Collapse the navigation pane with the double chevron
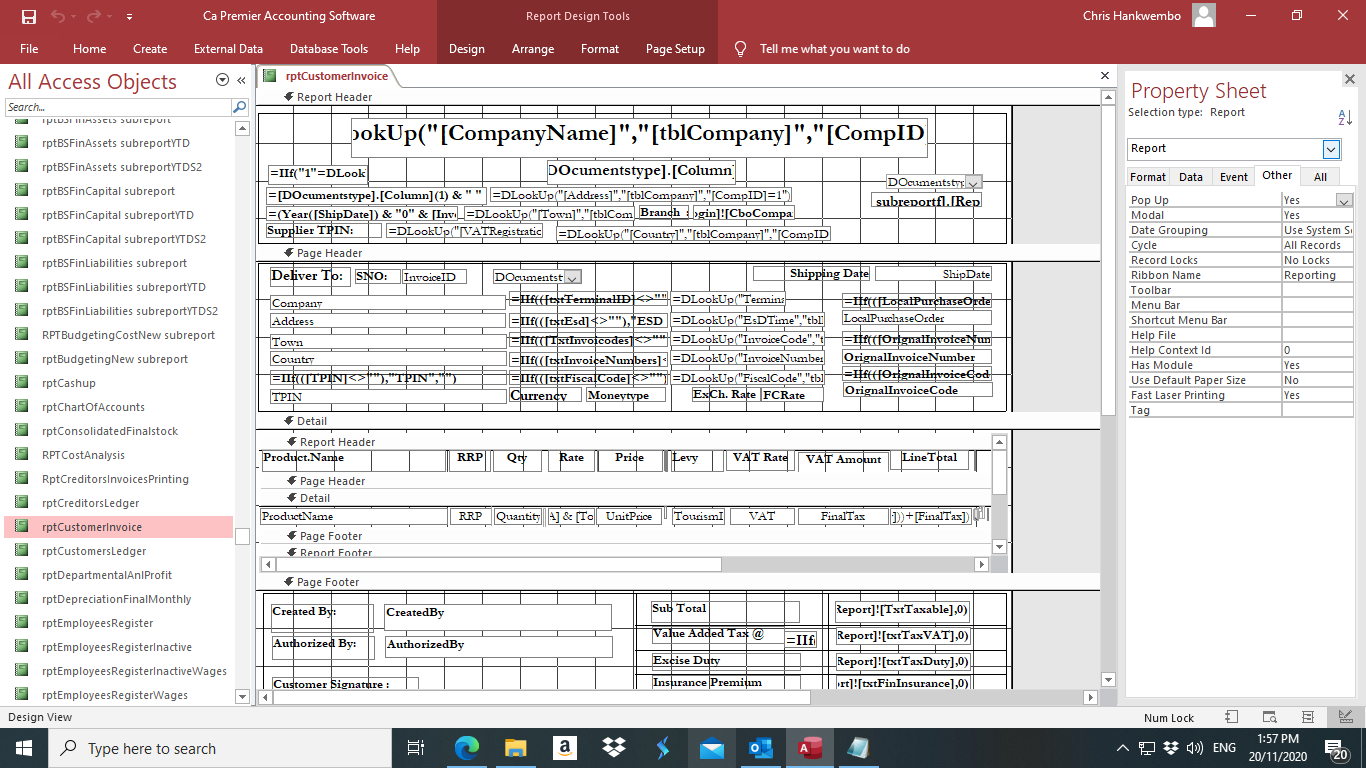Screen dimensions: 1366x768 click(x=240, y=81)
